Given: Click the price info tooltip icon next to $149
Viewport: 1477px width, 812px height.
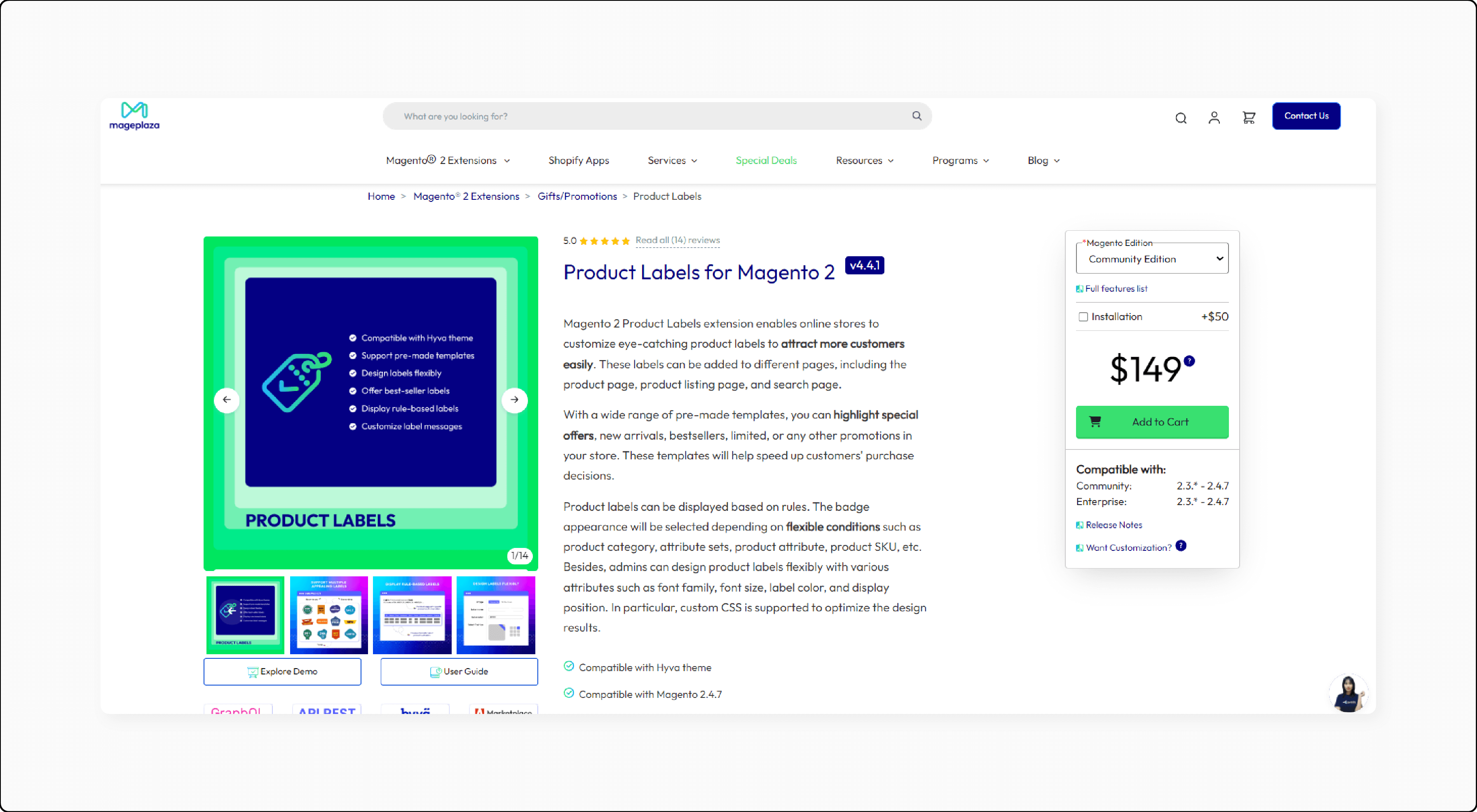Looking at the screenshot, I should click(1190, 360).
